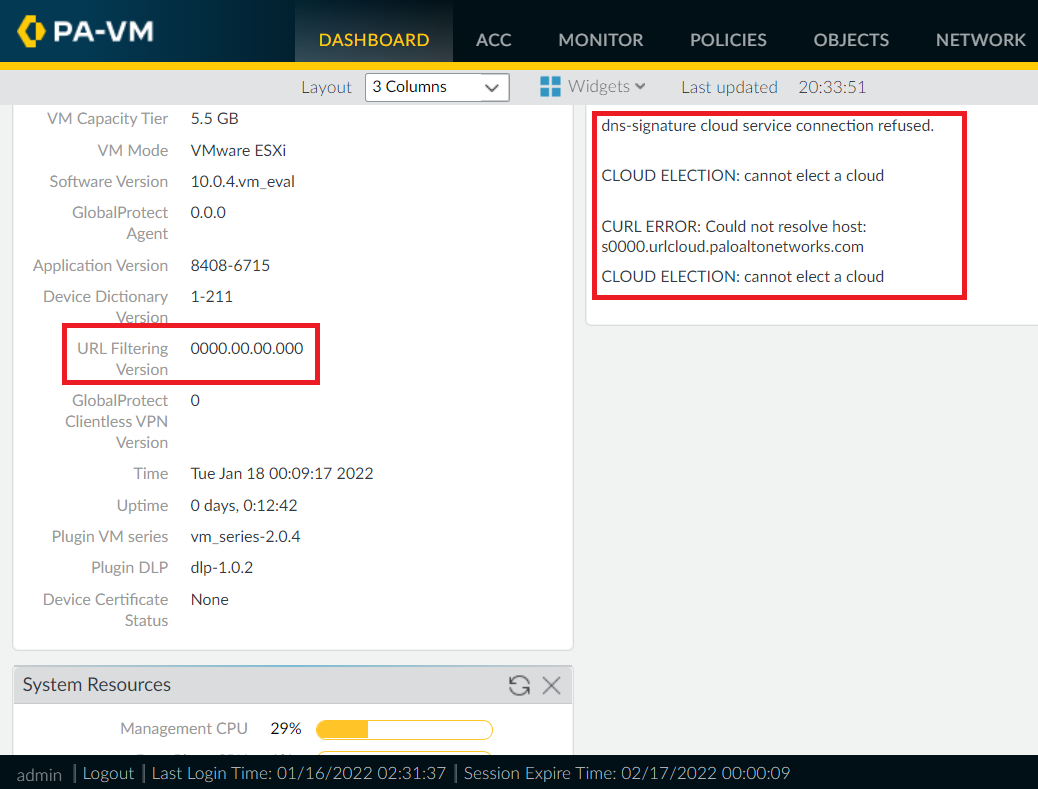Go to the MONITOR tab
The image size is (1038, 789).
(600, 40)
